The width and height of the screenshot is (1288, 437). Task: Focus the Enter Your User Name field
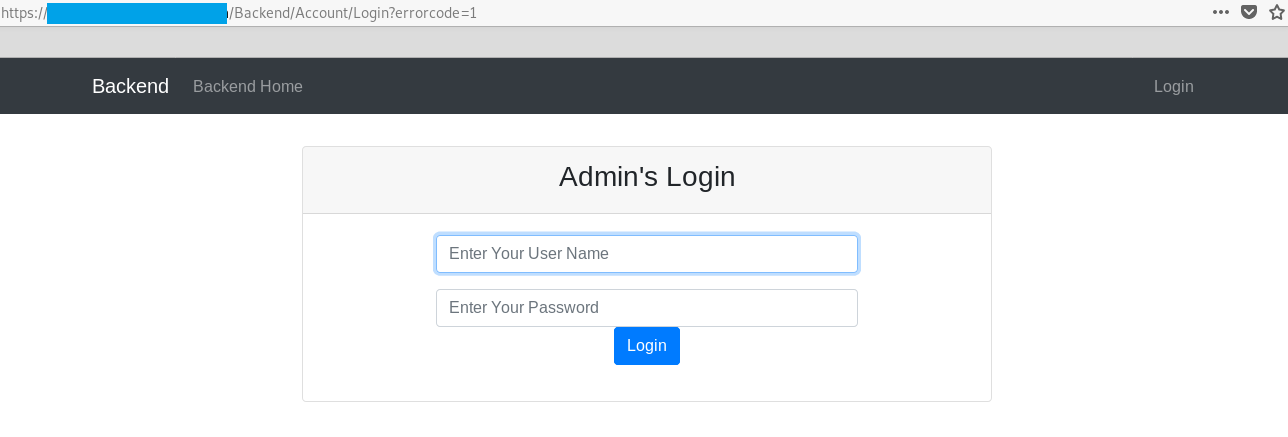(x=646, y=254)
